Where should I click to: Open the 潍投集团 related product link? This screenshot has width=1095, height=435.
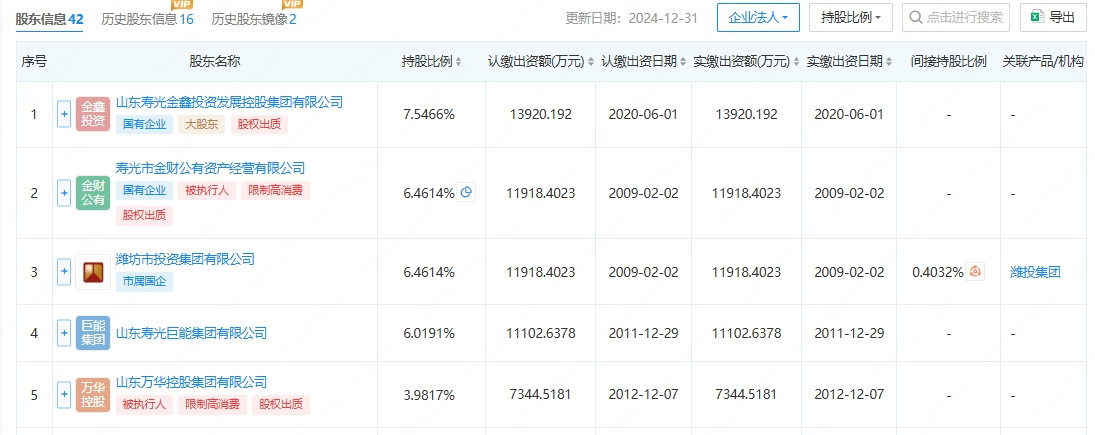1035,272
